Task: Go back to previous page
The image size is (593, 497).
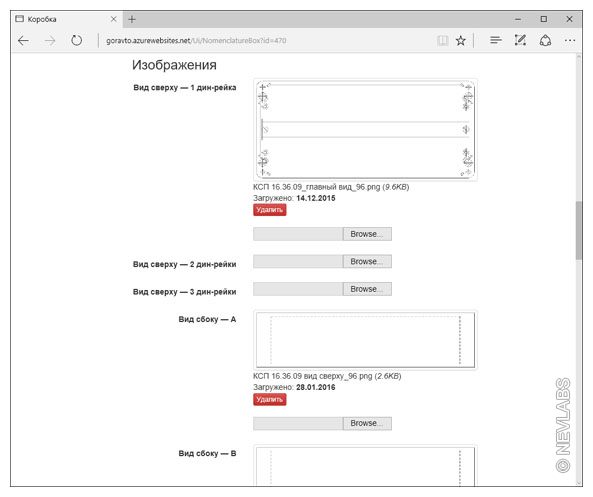Action: click(23, 40)
